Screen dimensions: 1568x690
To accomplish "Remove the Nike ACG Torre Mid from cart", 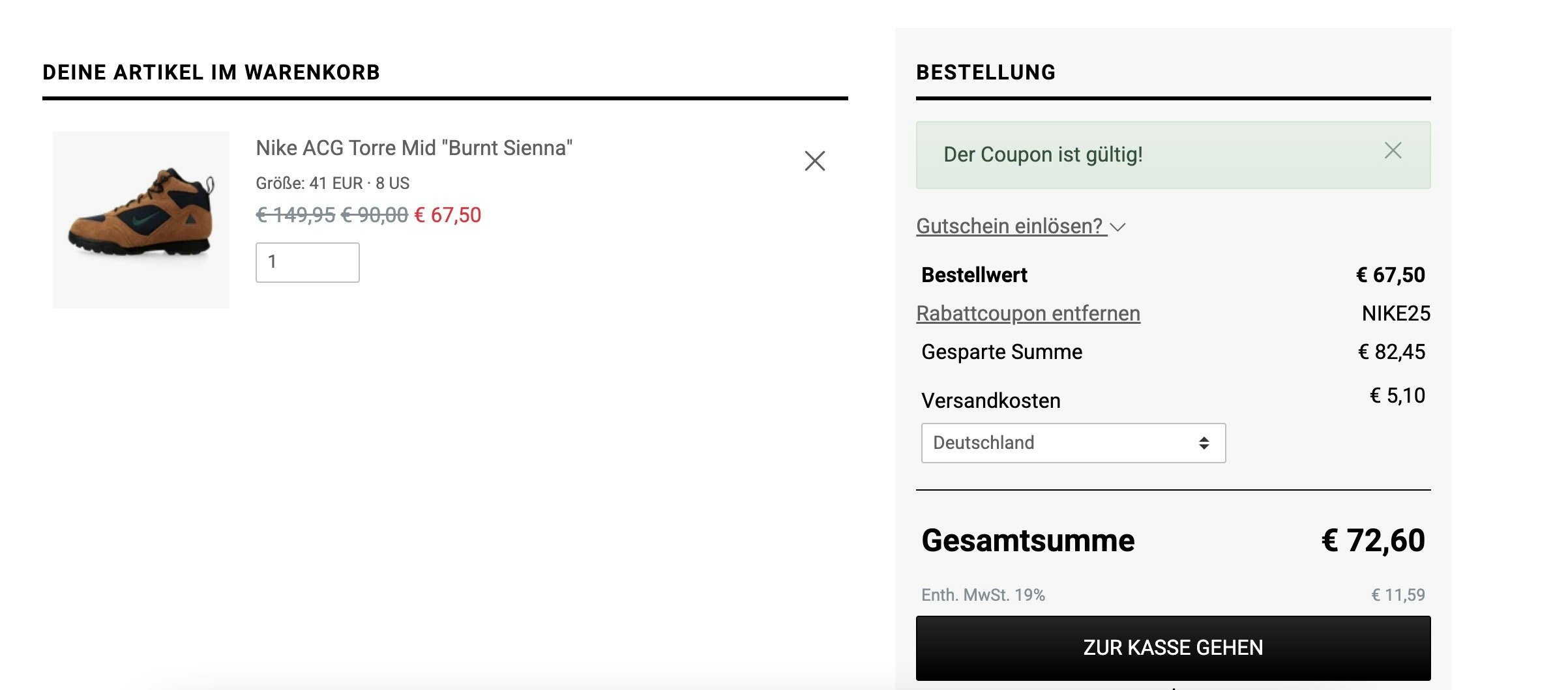I will coord(814,161).
